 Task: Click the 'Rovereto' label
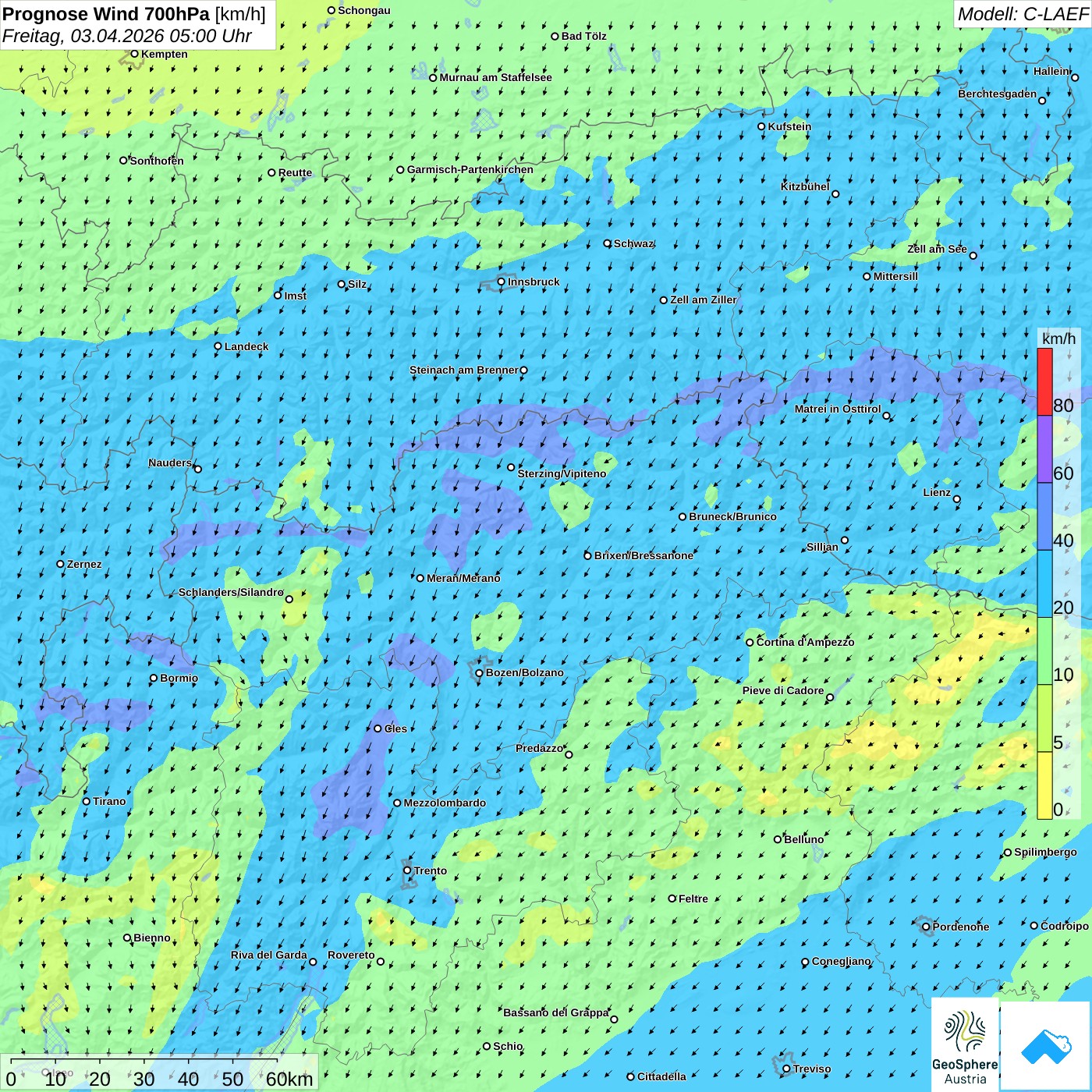(x=351, y=955)
